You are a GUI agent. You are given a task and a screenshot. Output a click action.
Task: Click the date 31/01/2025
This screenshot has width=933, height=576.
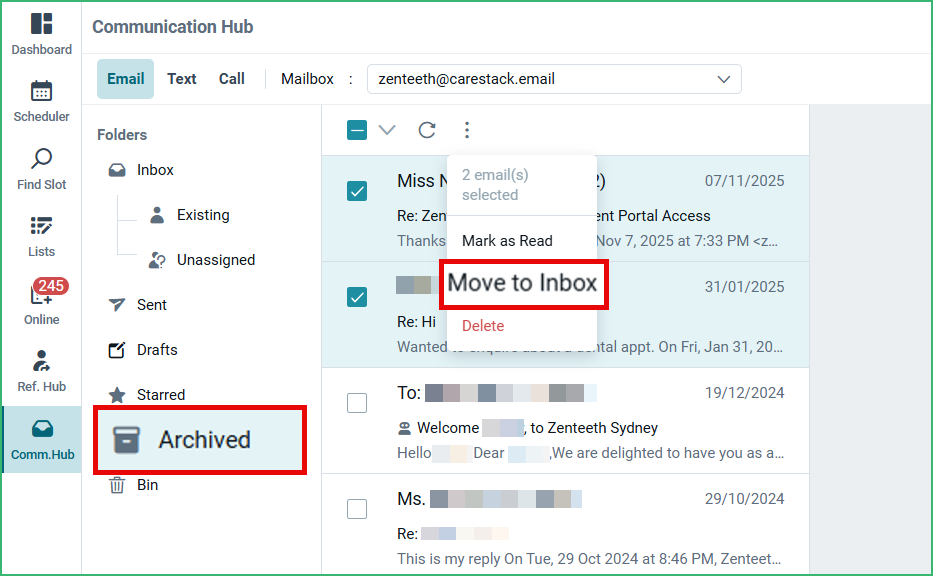click(x=744, y=287)
